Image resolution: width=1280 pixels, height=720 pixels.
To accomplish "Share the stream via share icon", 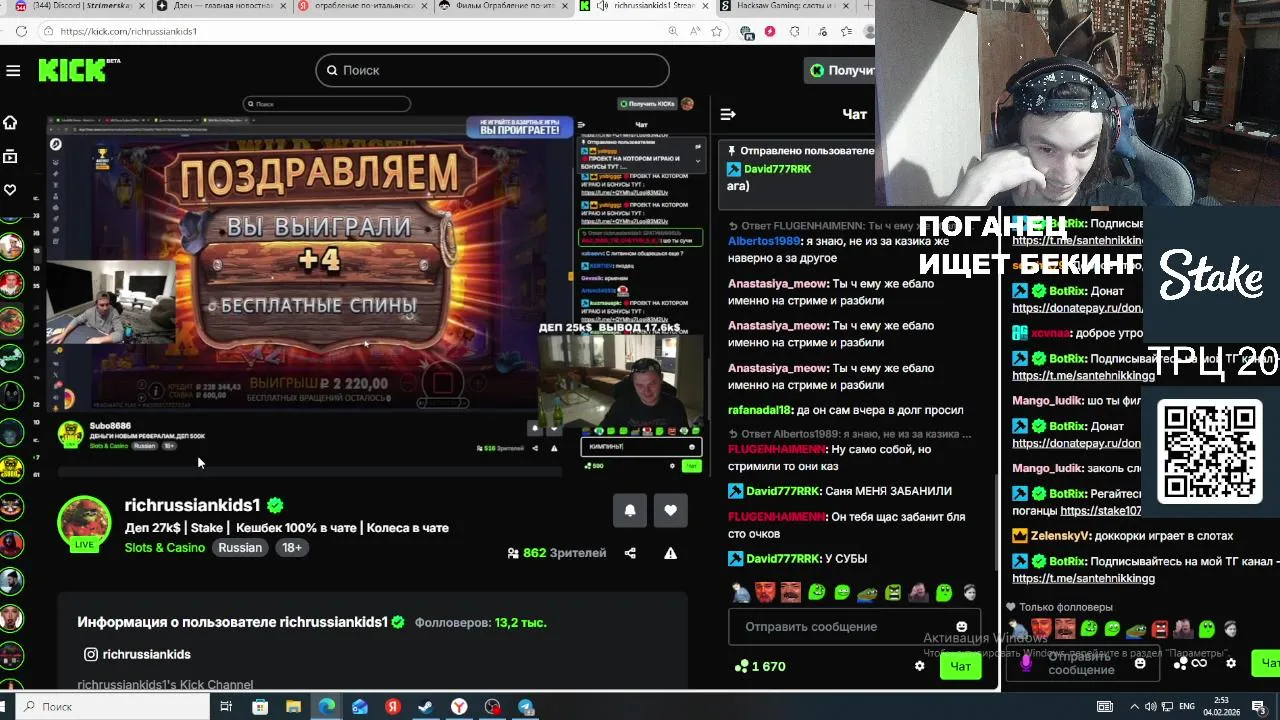I will point(630,553).
